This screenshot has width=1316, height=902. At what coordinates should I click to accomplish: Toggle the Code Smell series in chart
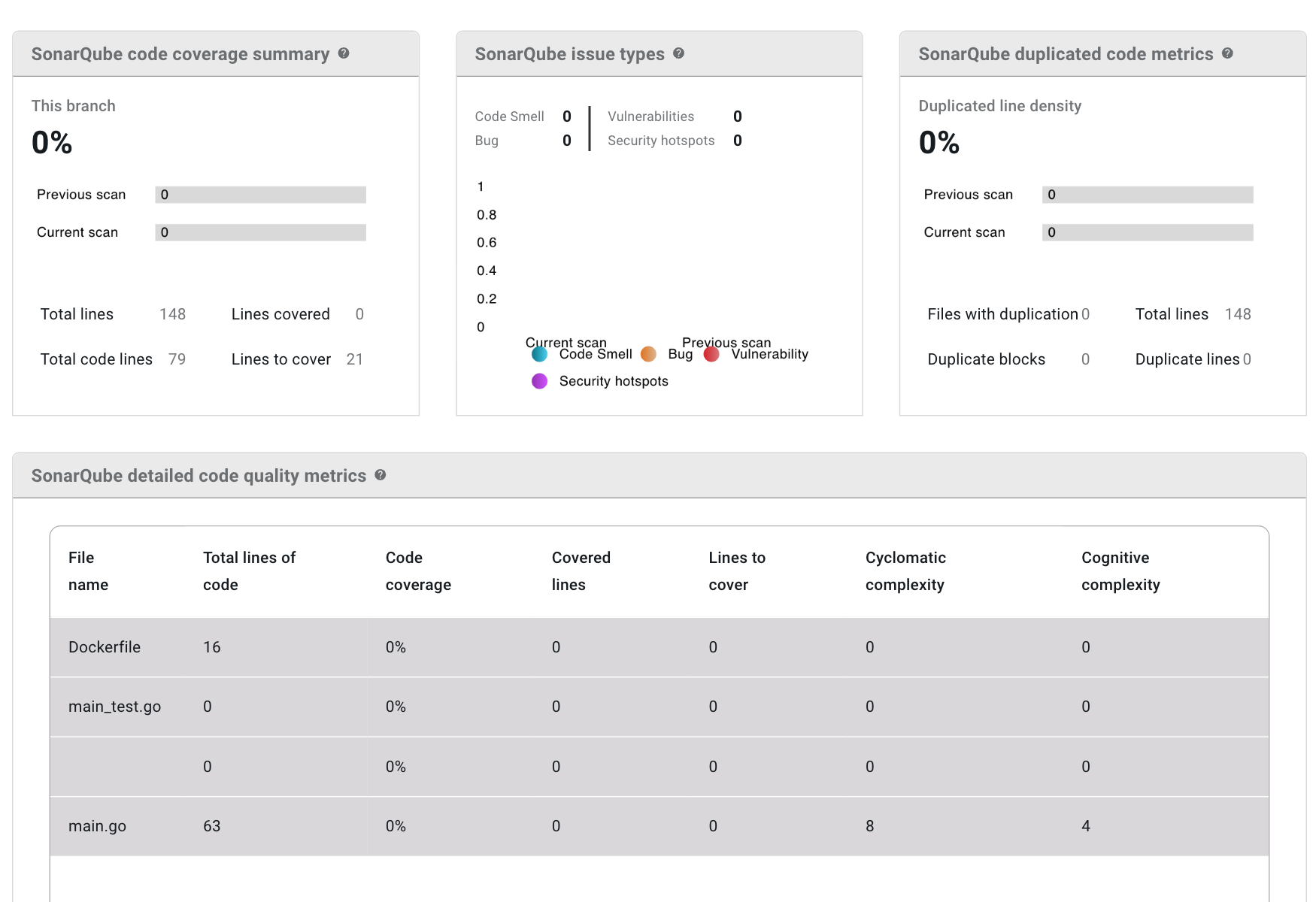(594, 354)
